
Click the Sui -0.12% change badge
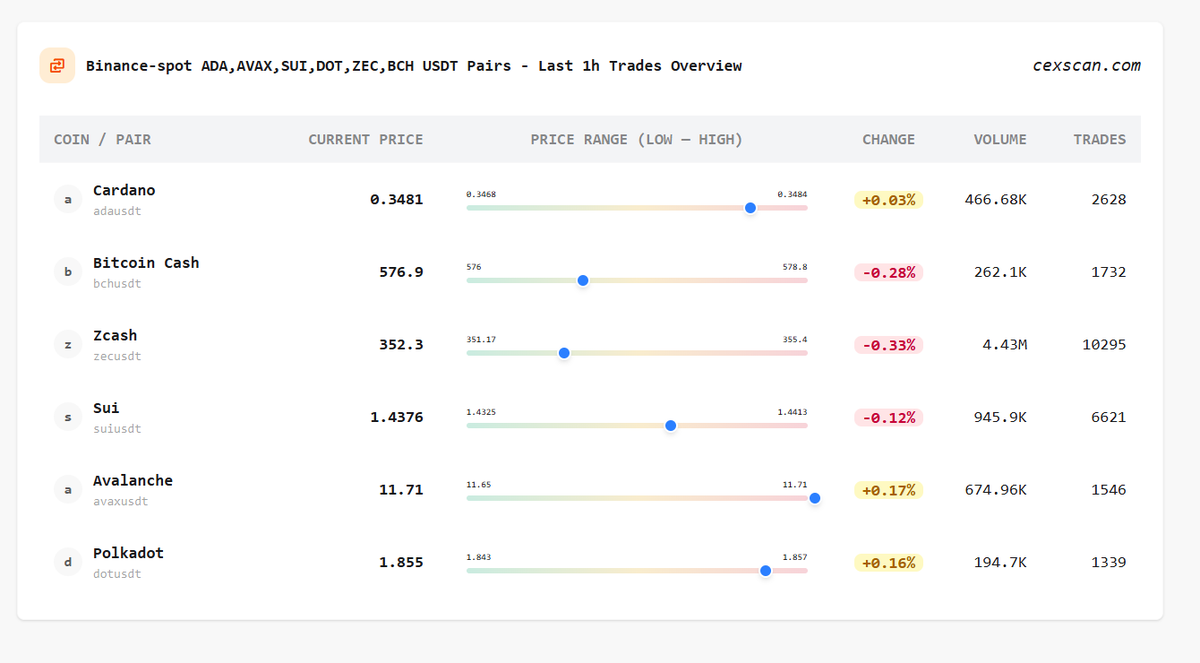(888, 417)
